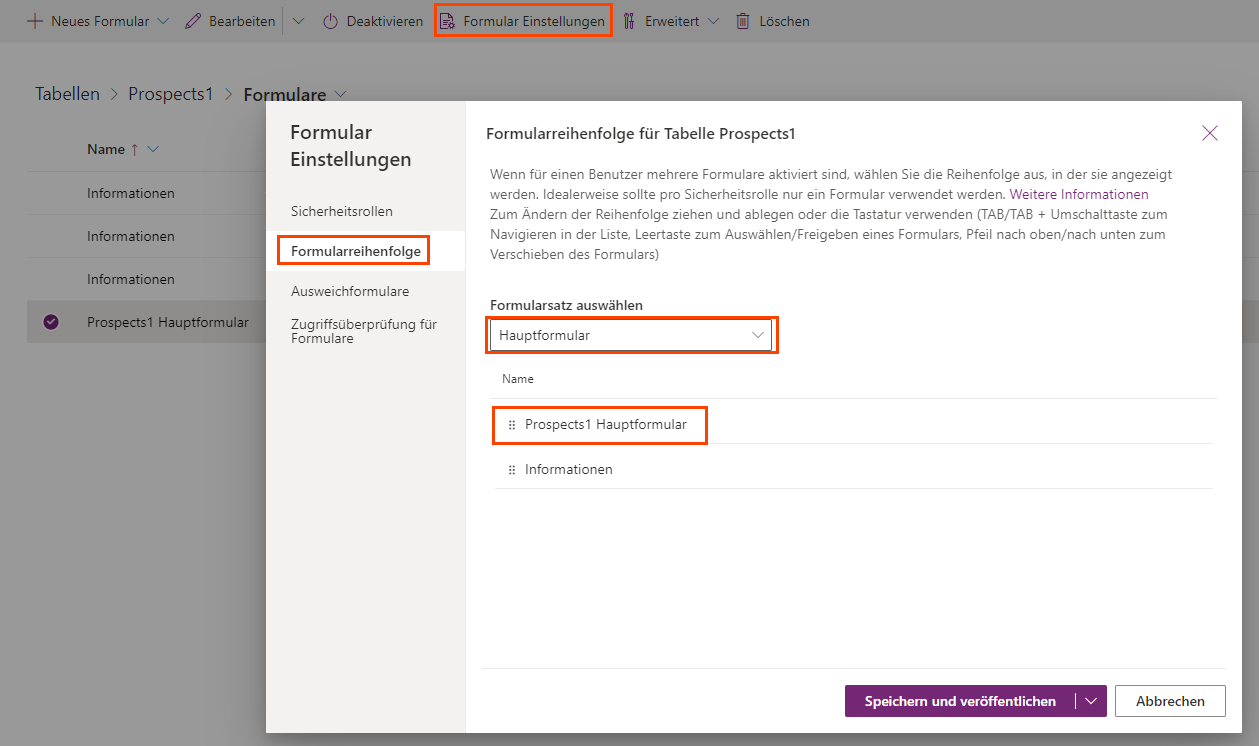Toggle selection of the Prospects1 Hauptformular row
Viewport: 1259px width, 746px height.
click(52, 321)
